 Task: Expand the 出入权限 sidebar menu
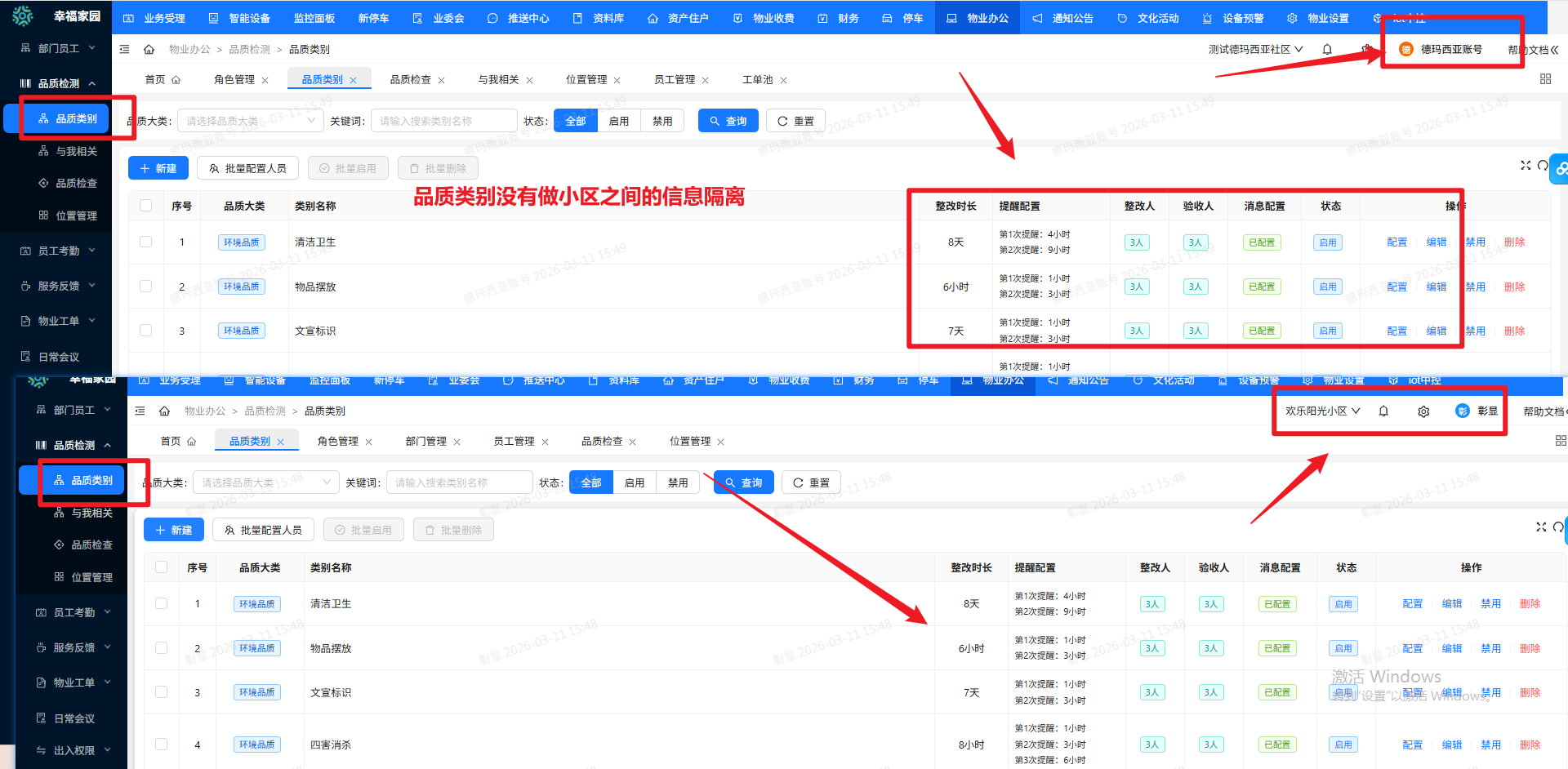pos(73,750)
